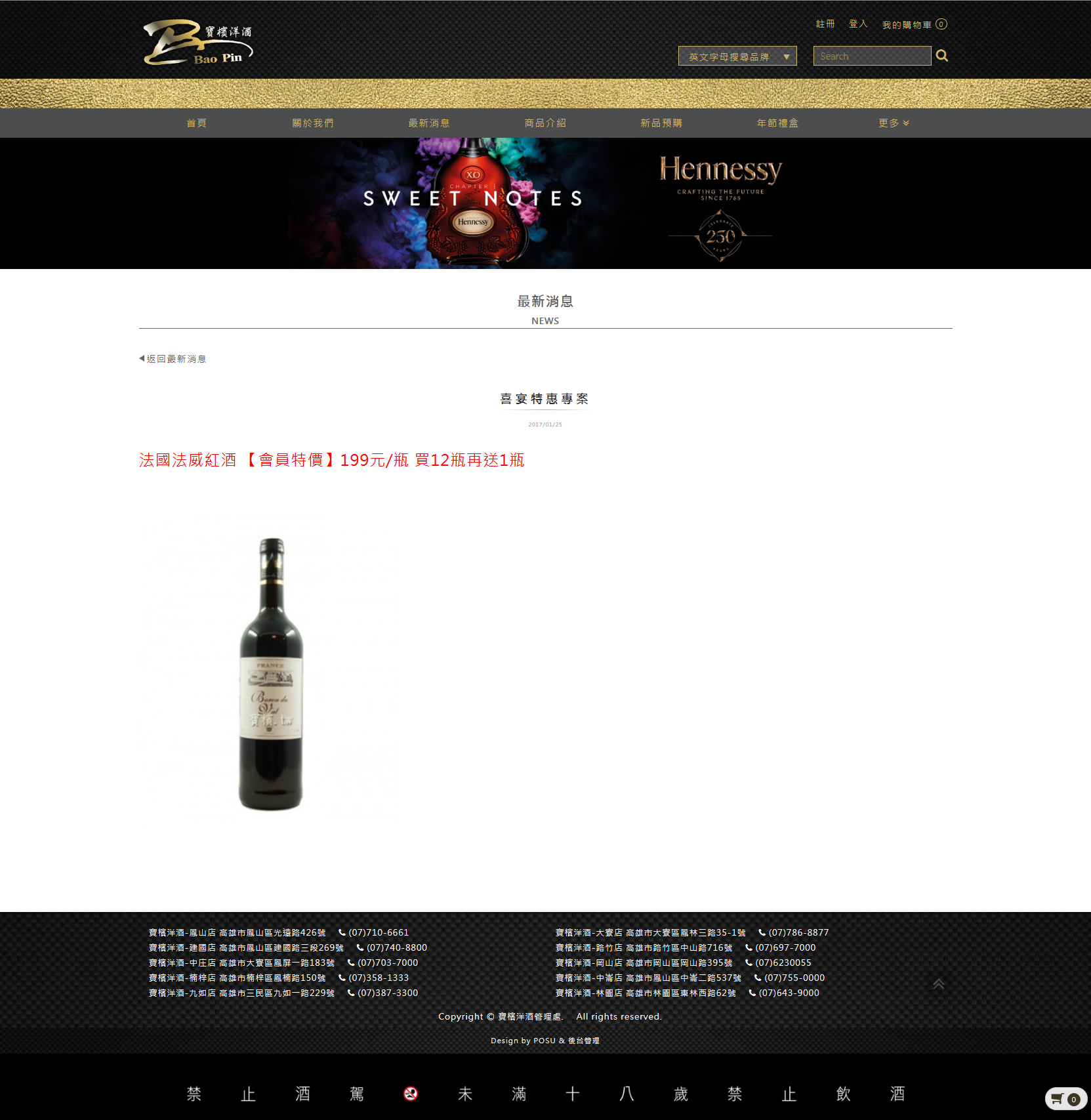Open the 英文字母搜尋品牌 dropdown
This screenshot has height=1120, width=1091.
coord(737,56)
